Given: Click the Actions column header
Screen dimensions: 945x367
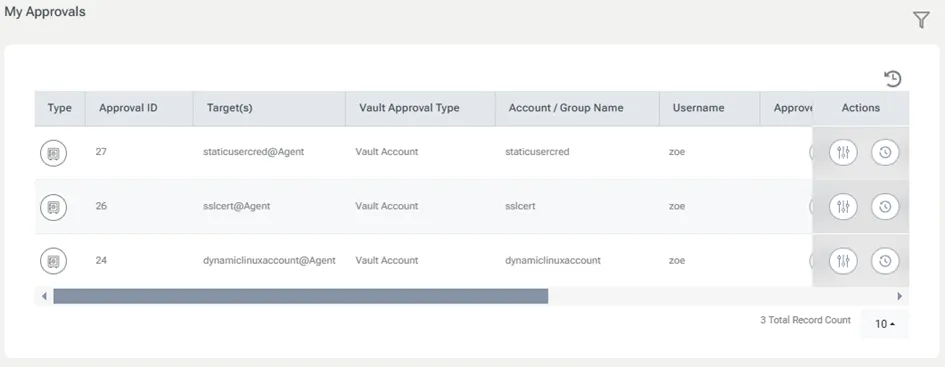Looking at the screenshot, I should pos(861,108).
